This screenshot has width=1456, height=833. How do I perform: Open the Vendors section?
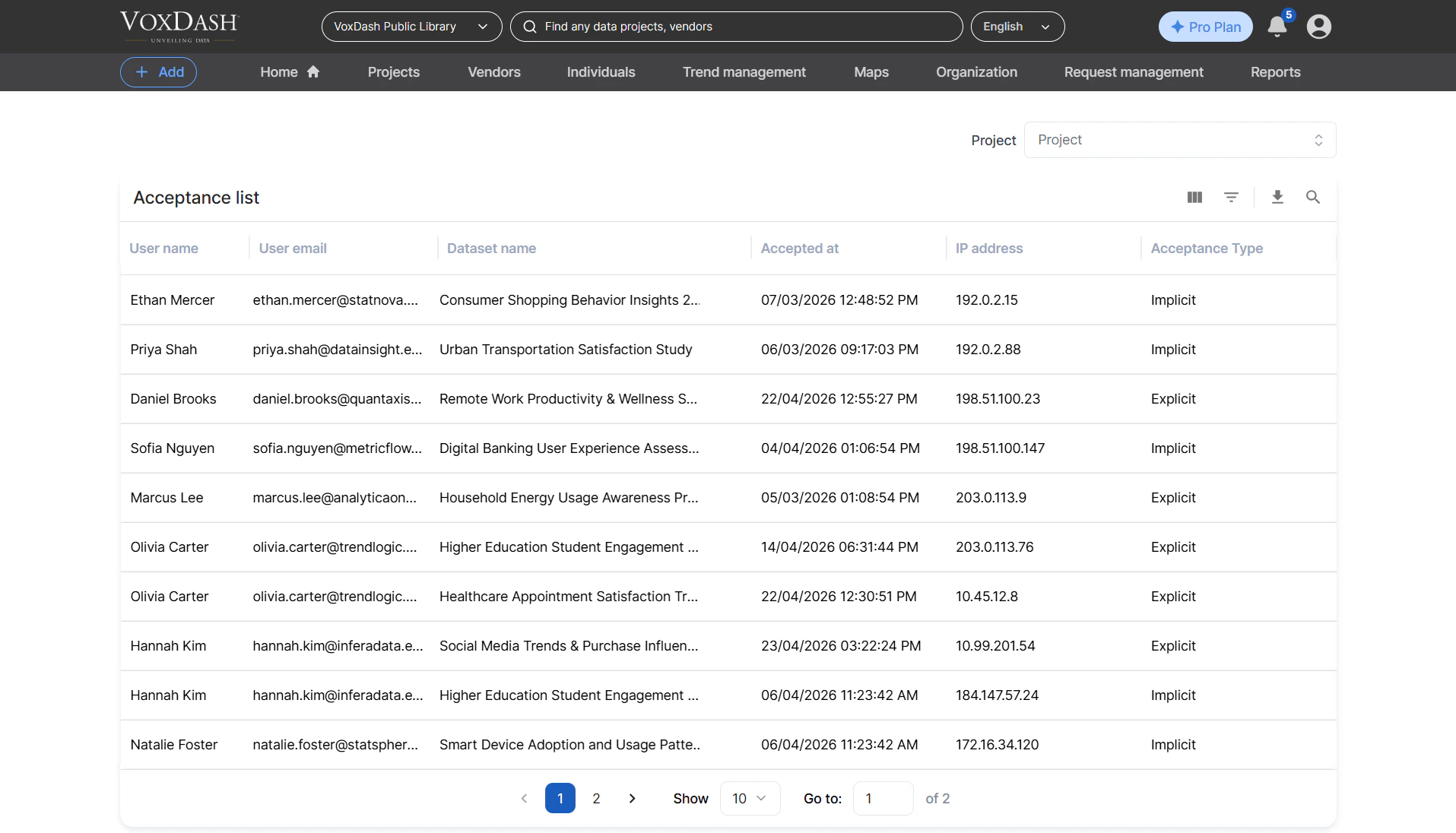(494, 72)
